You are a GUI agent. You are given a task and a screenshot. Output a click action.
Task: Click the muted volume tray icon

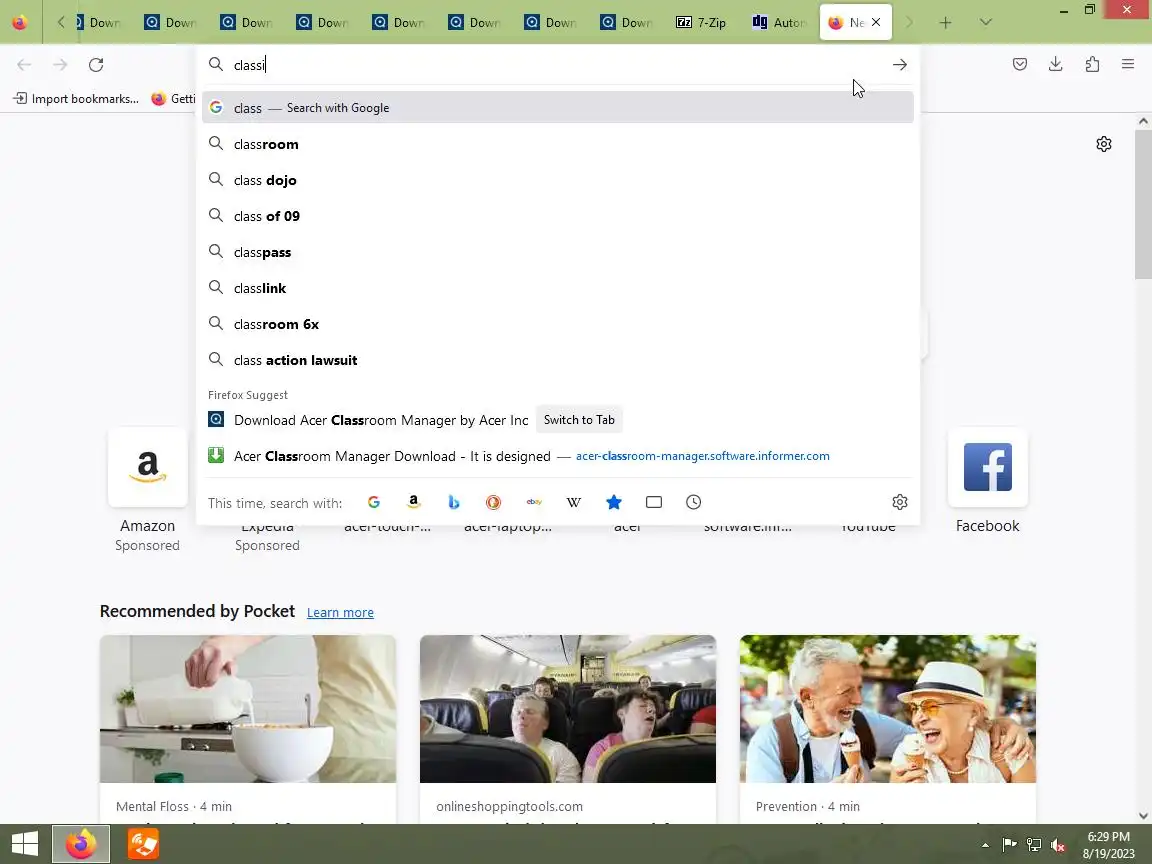click(1058, 845)
